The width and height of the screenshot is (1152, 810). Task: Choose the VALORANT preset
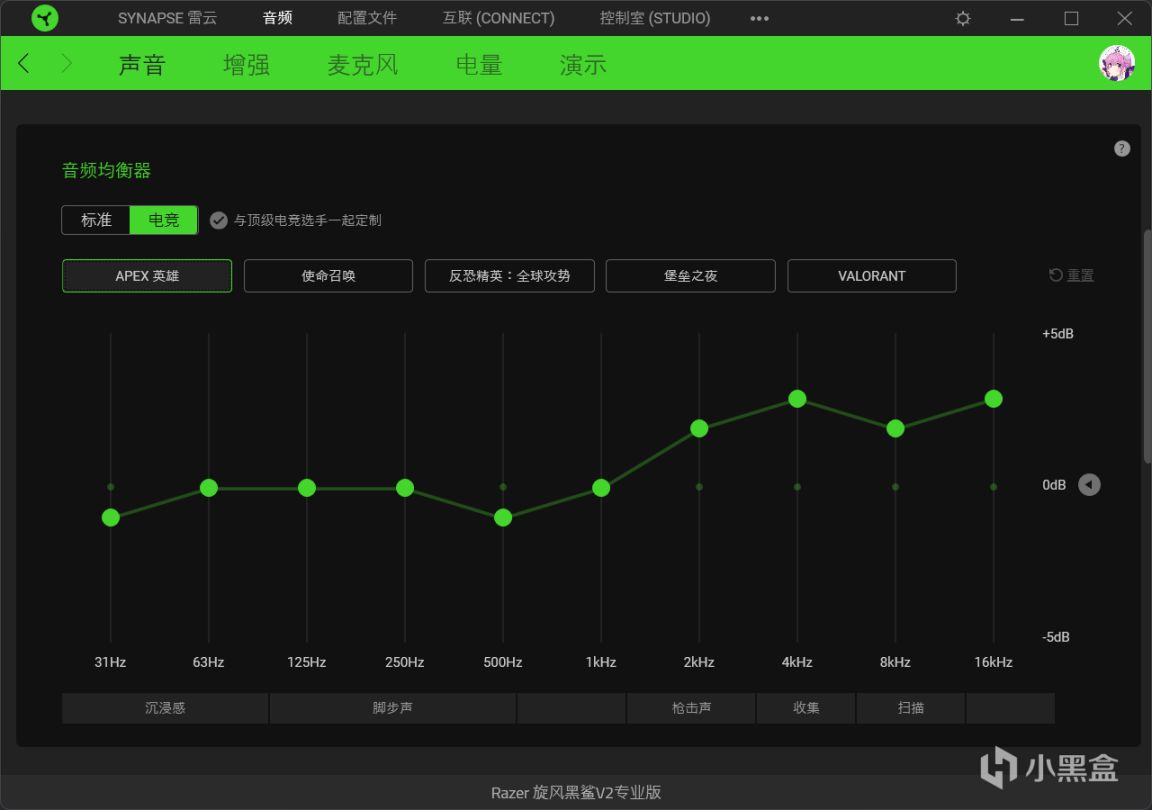(871, 276)
